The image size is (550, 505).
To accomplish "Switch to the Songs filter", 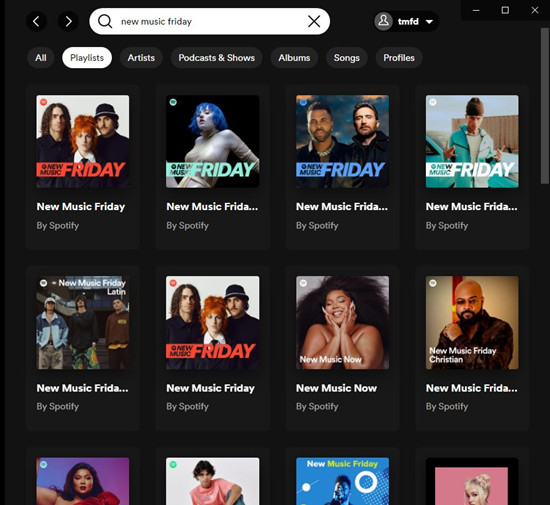I will [347, 58].
